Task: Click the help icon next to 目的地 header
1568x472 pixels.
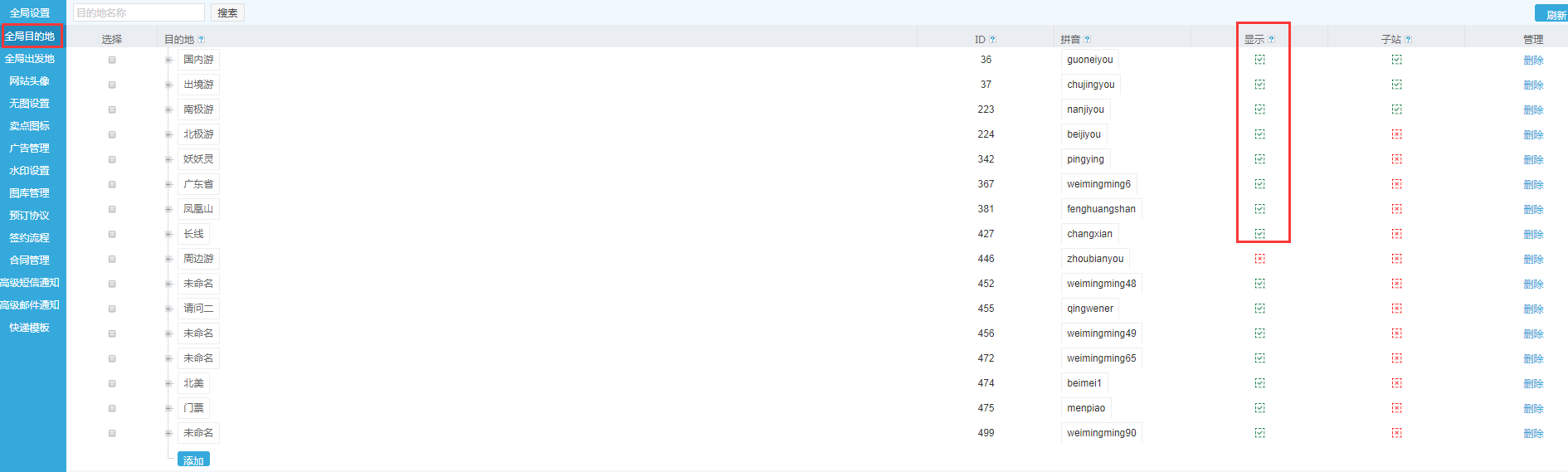Action: tap(201, 40)
